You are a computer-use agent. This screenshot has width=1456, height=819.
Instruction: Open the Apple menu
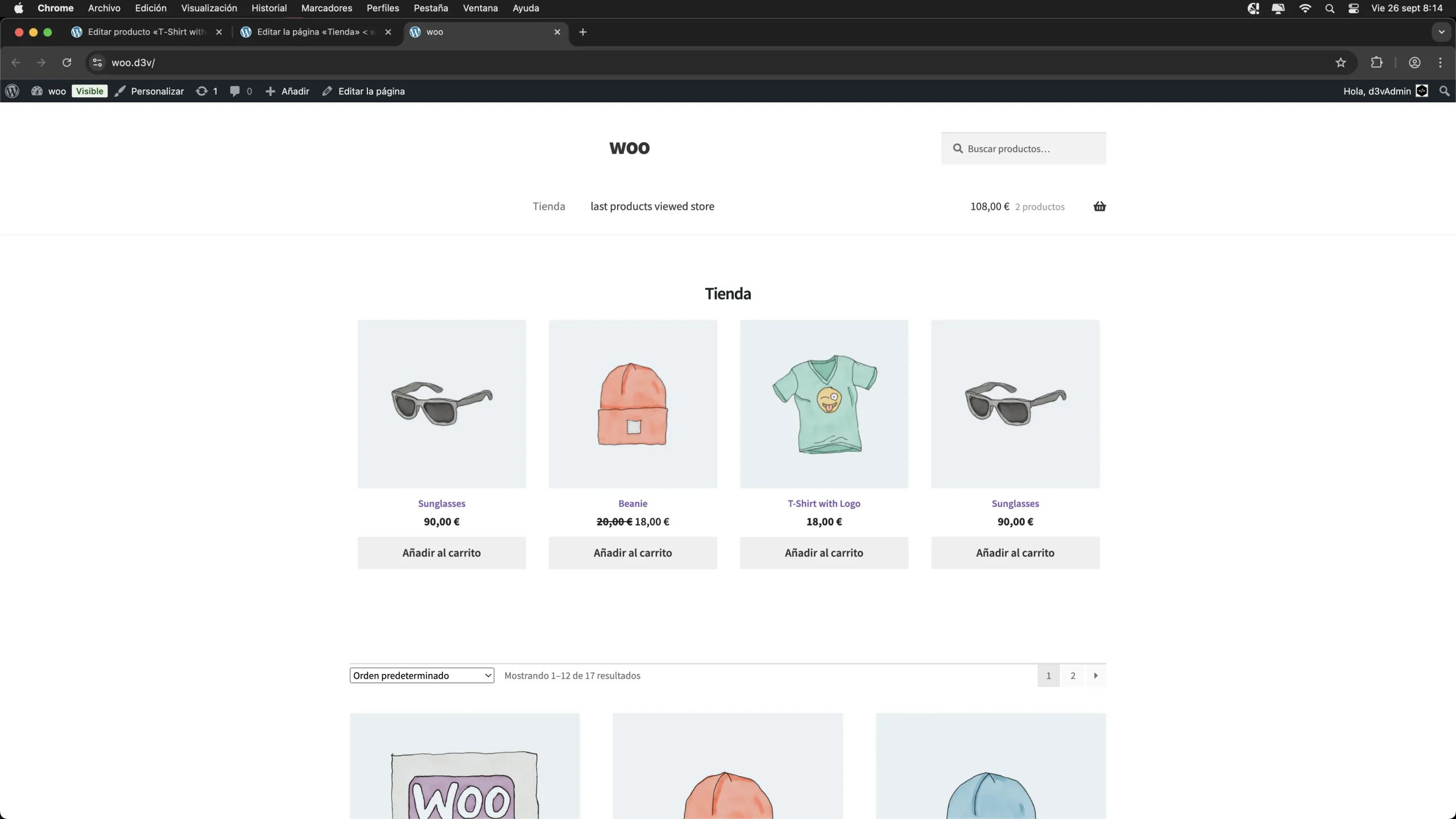click(19, 8)
